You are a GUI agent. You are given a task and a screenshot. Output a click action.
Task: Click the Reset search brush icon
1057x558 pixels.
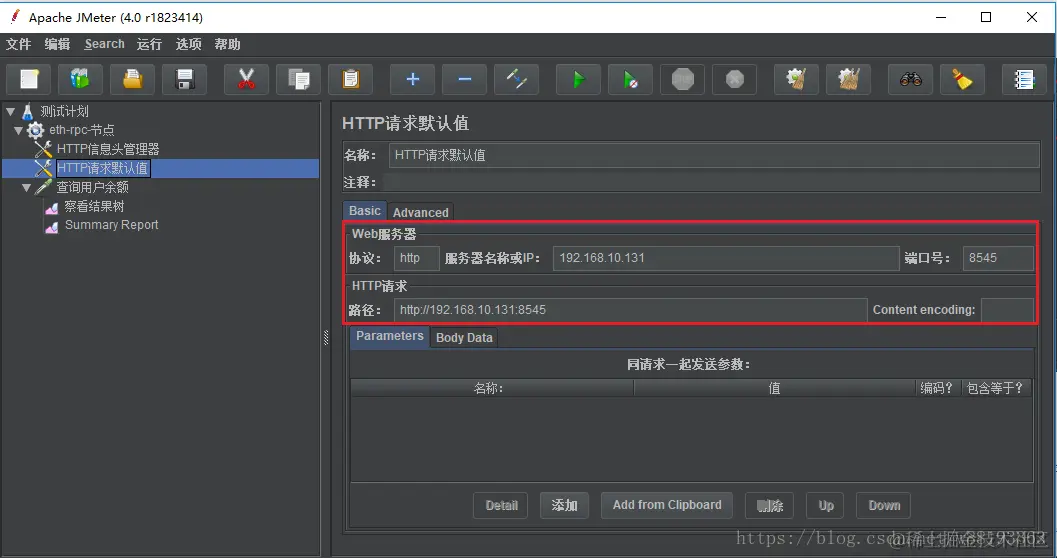pyautogui.click(x=962, y=80)
